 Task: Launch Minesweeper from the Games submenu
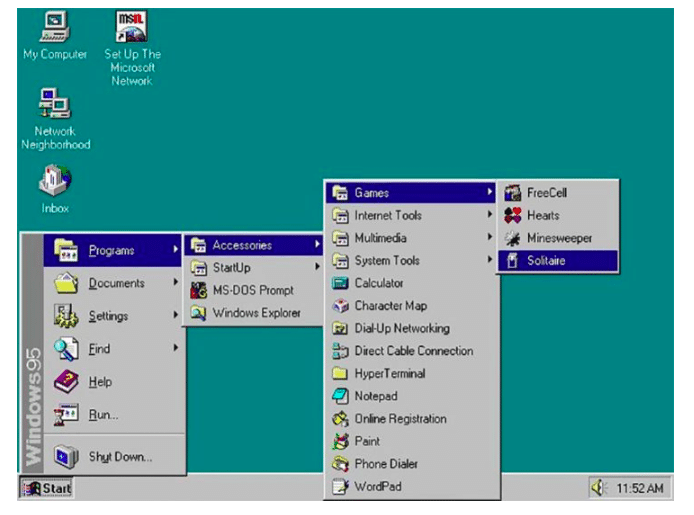pos(558,238)
